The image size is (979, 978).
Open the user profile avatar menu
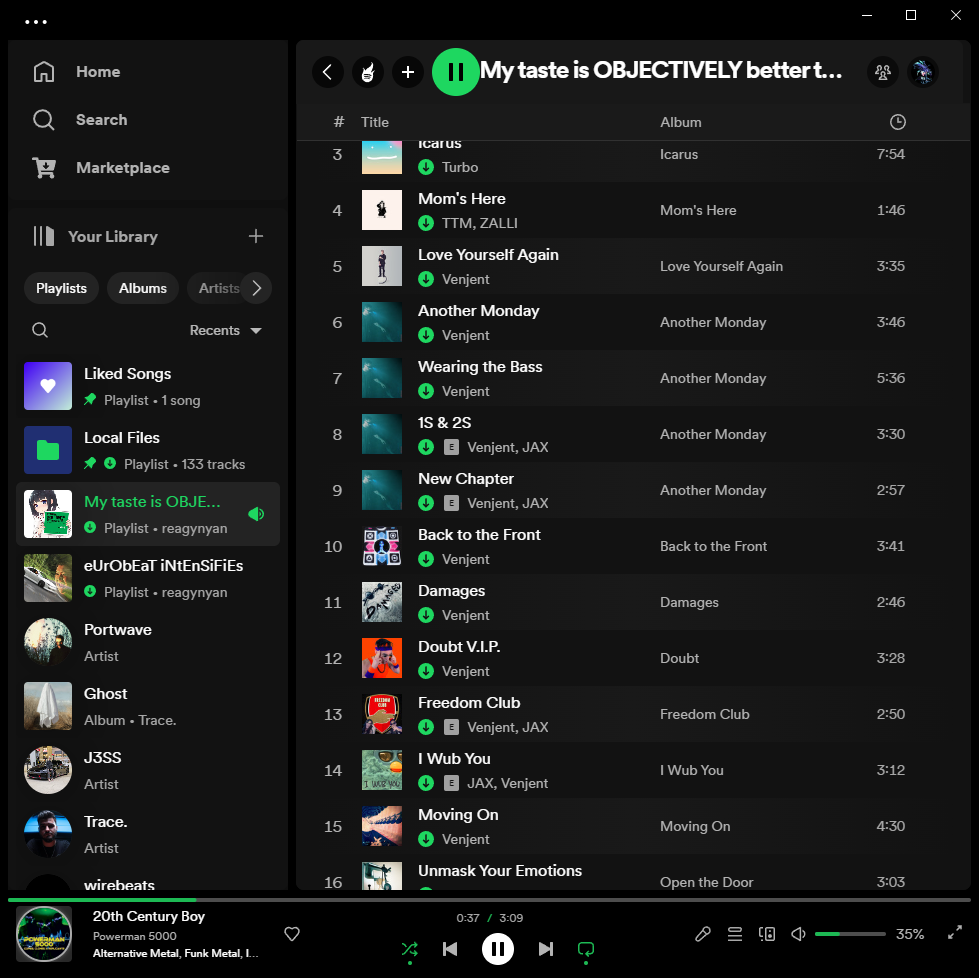click(923, 72)
